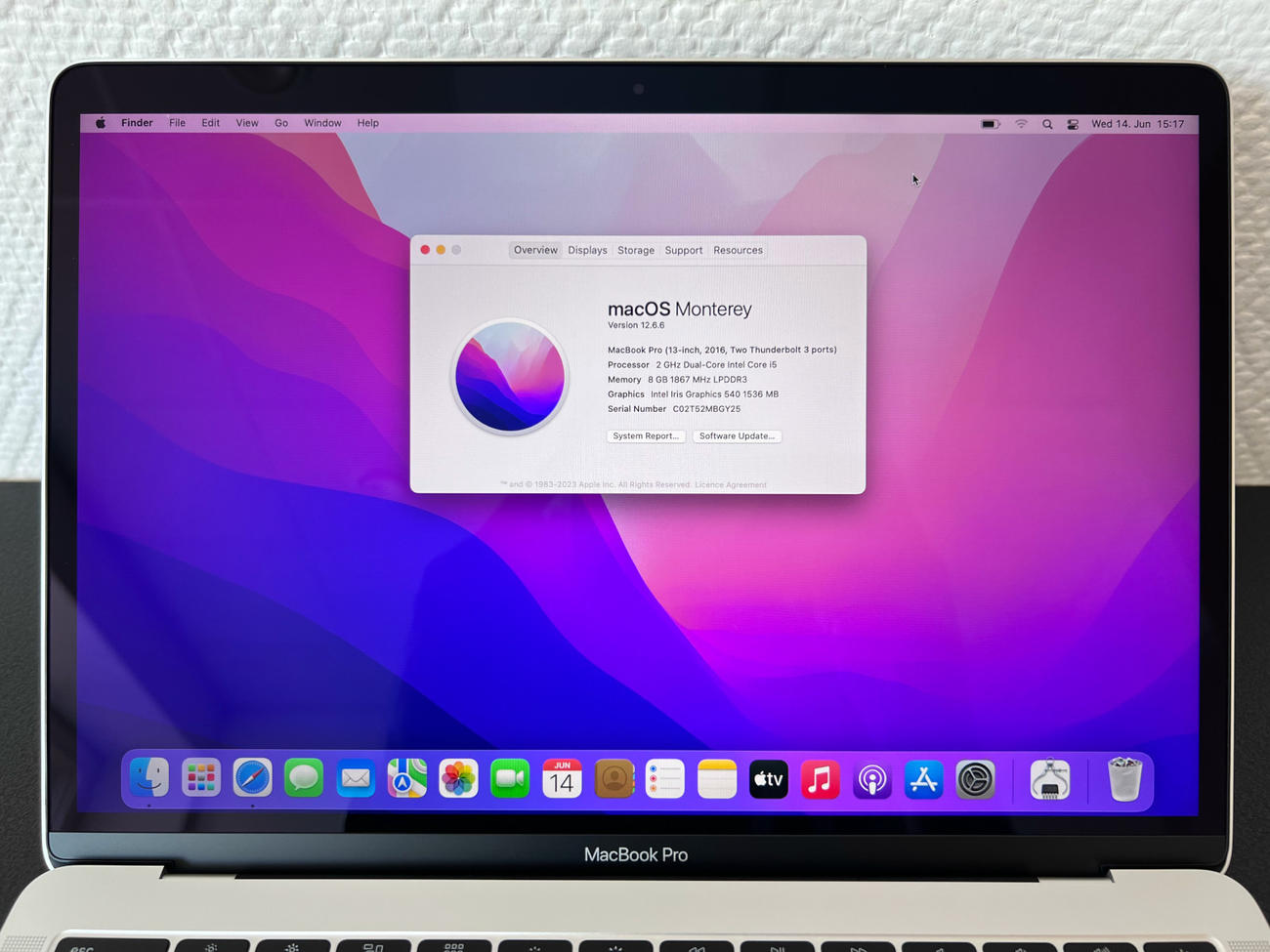Open the App Store from the Dock
The image size is (1270, 952).
click(923, 780)
